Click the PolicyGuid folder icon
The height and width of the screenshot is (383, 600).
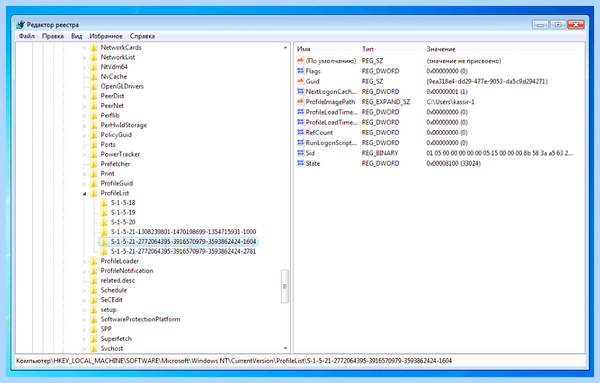pyautogui.click(x=93, y=135)
